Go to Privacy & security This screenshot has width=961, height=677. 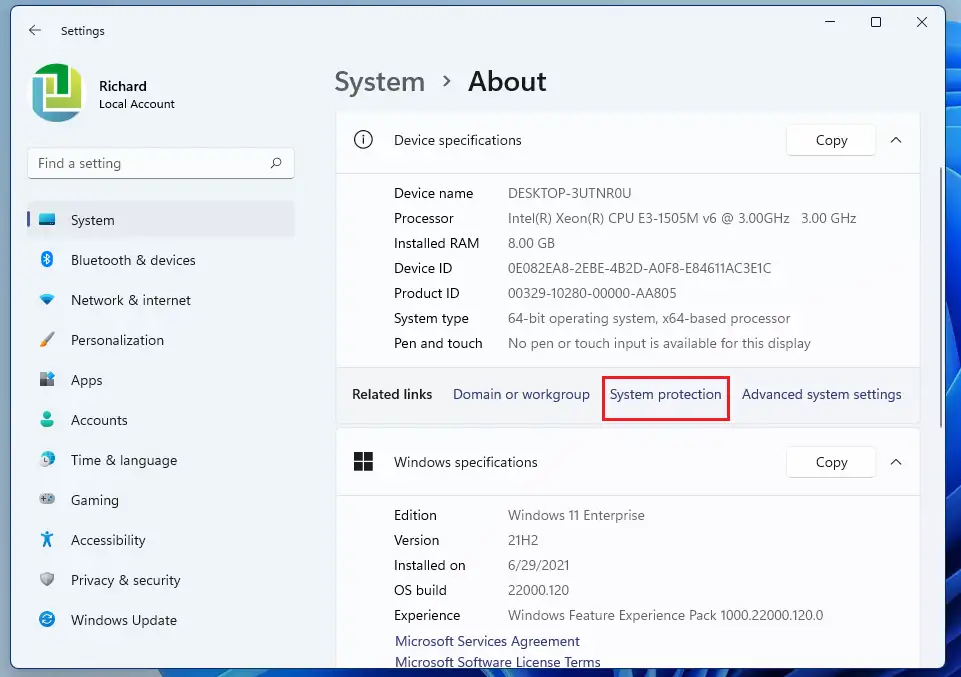pyautogui.click(x=161, y=580)
